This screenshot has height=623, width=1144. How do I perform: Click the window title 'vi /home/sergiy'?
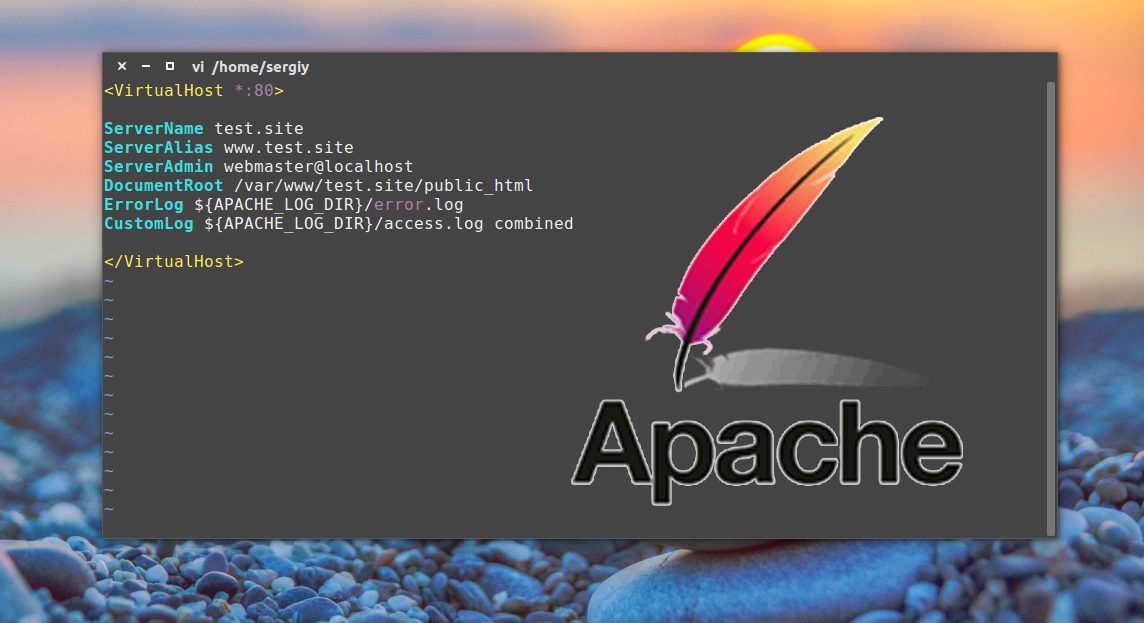coord(250,67)
